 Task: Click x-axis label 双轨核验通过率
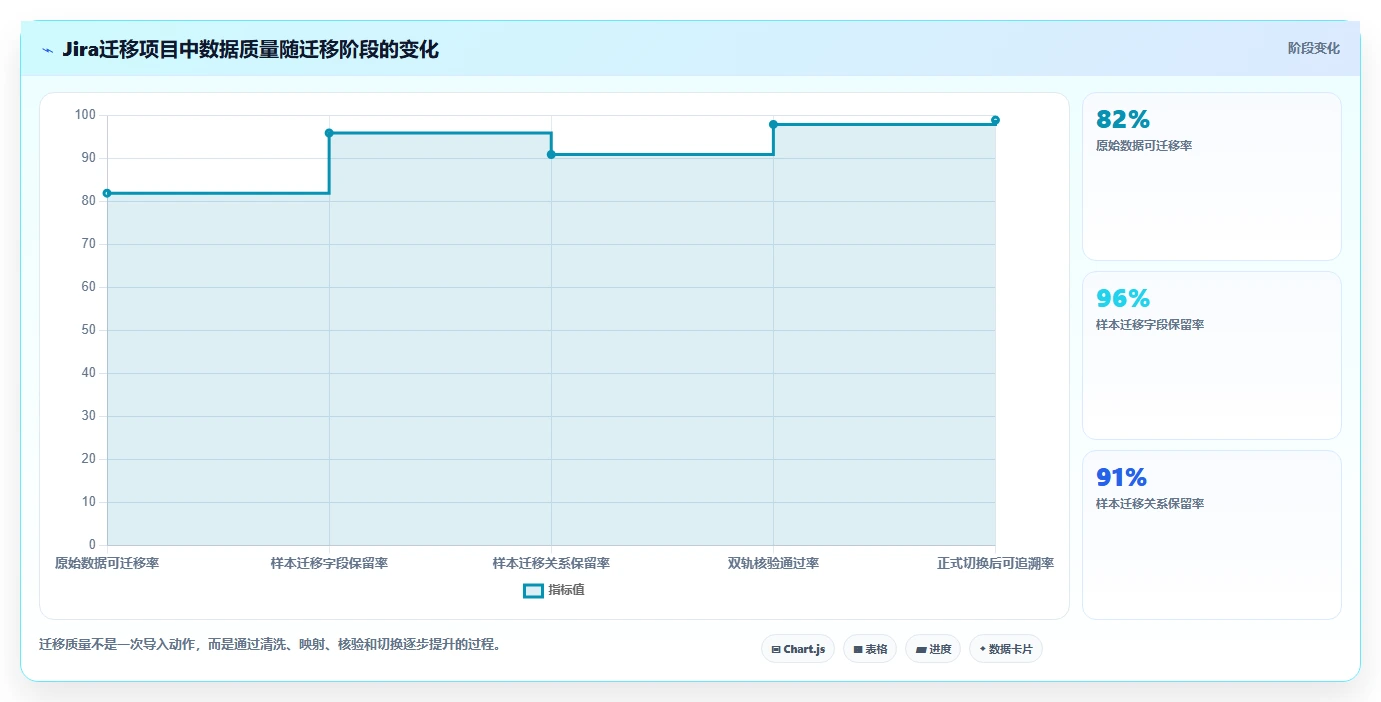[773, 563]
